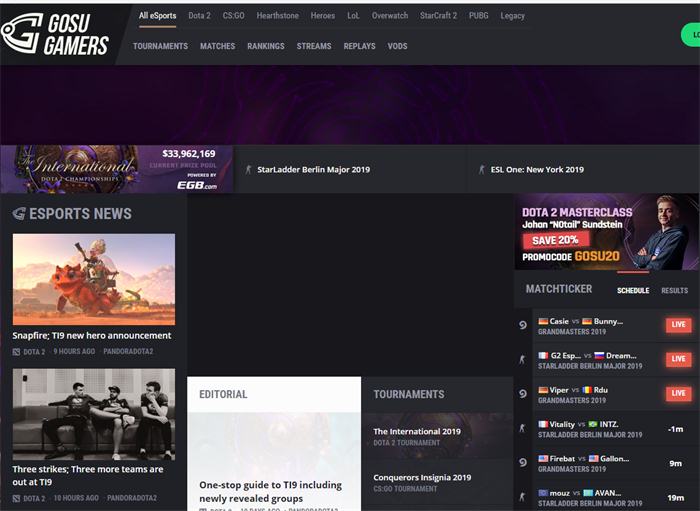
Task: Click the Hearthstone icon for Casie vs Bunny match
Action: click(523, 325)
